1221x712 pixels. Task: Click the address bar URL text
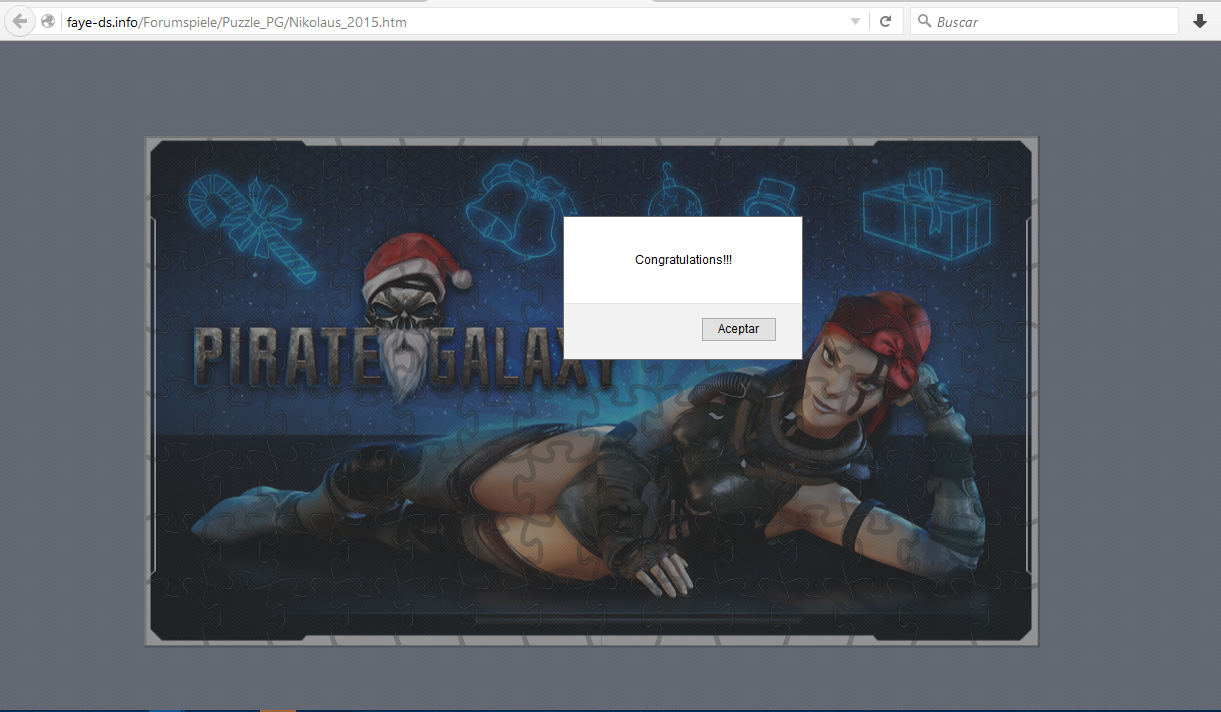237,21
